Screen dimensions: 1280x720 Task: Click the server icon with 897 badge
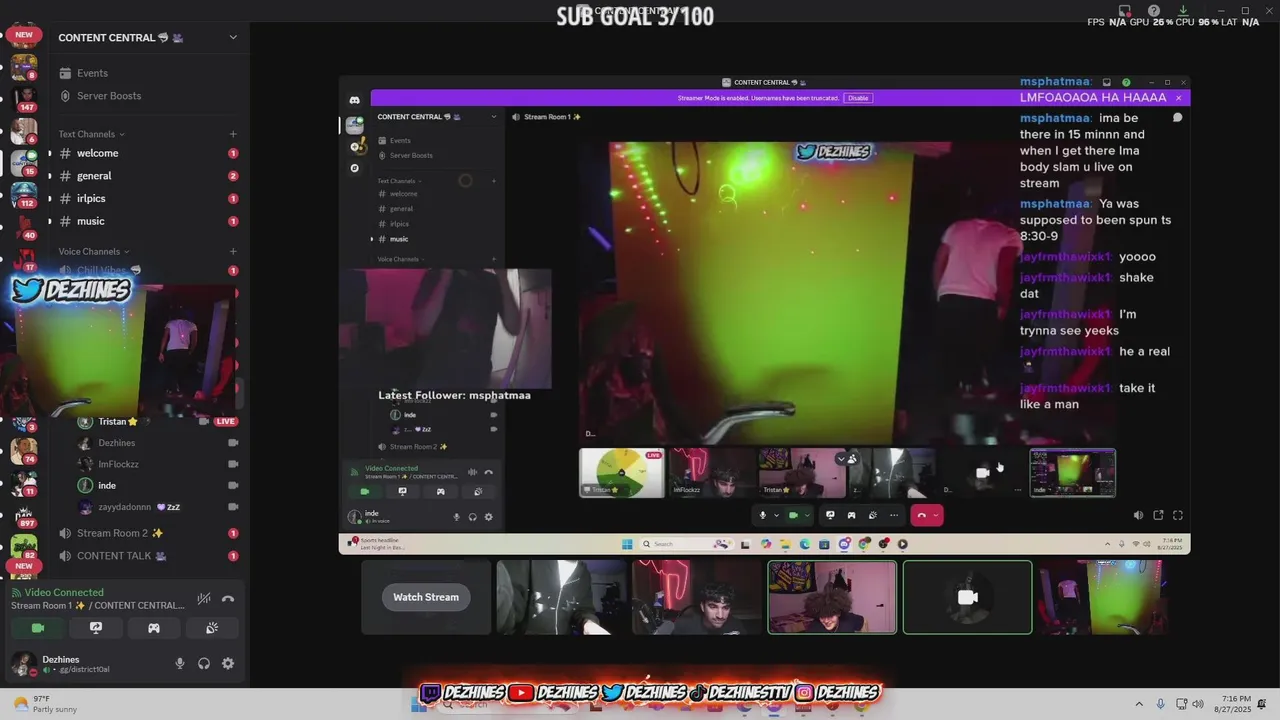pos(24,516)
